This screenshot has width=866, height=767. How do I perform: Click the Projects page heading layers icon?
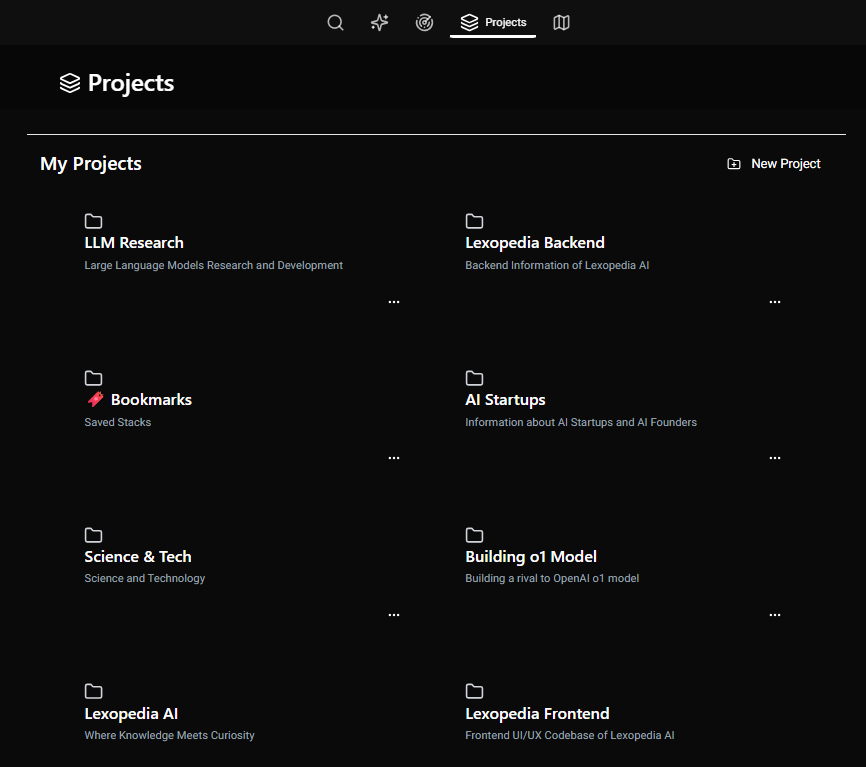click(x=70, y=83)
